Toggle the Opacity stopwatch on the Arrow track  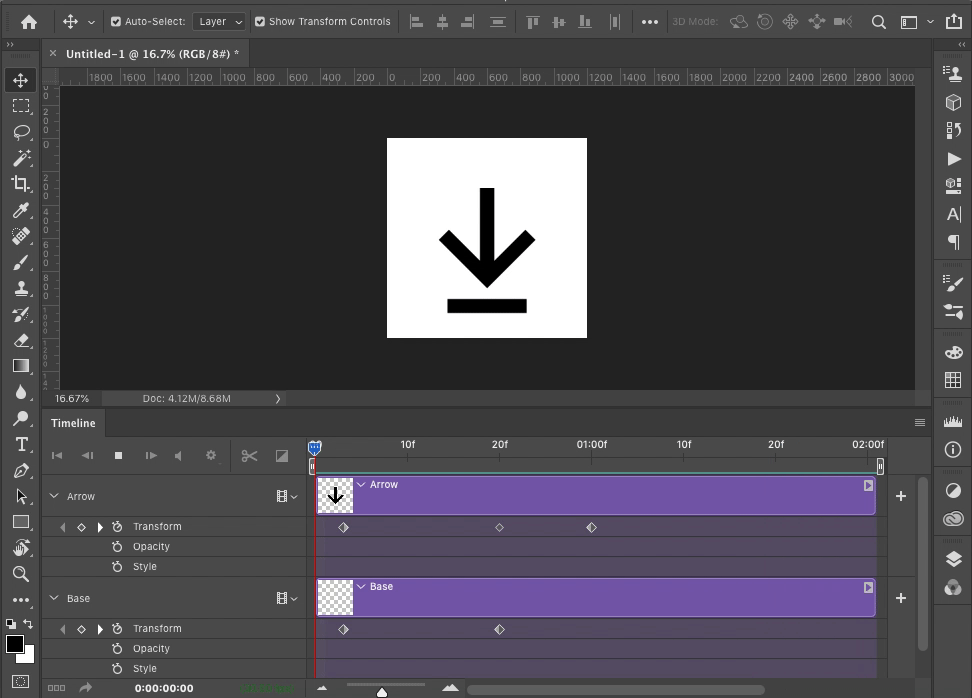tap(117, 546)
